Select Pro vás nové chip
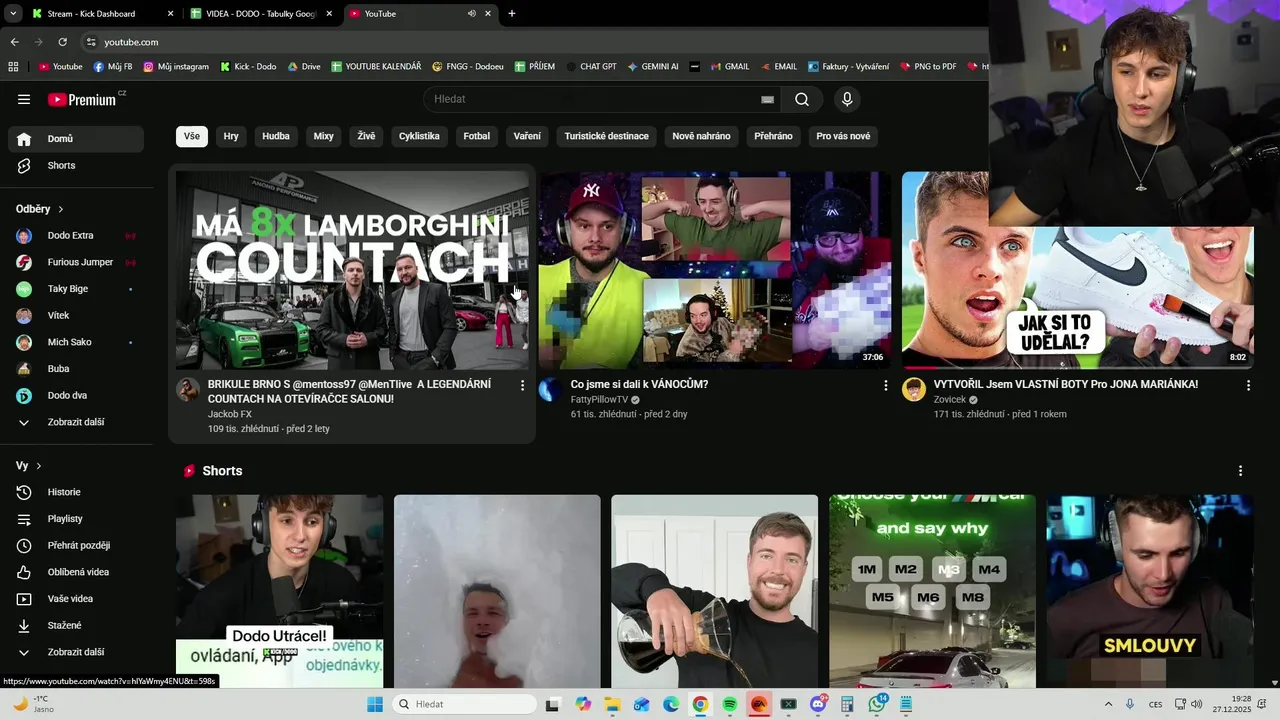This screenshot has height=720, width=1280. [x=843, y=136]
